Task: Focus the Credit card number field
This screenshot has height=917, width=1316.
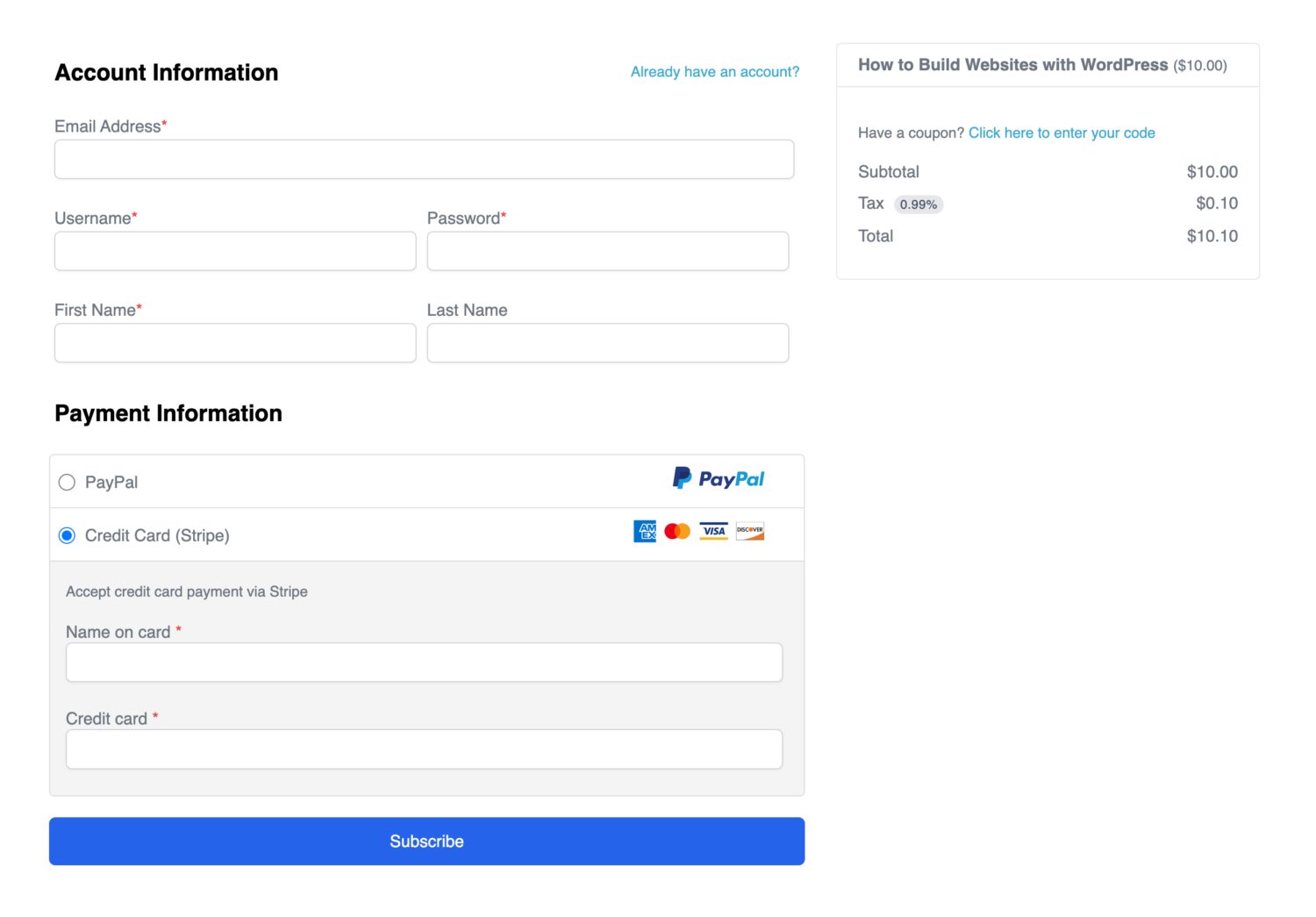Action: click(x=425, y=749)
